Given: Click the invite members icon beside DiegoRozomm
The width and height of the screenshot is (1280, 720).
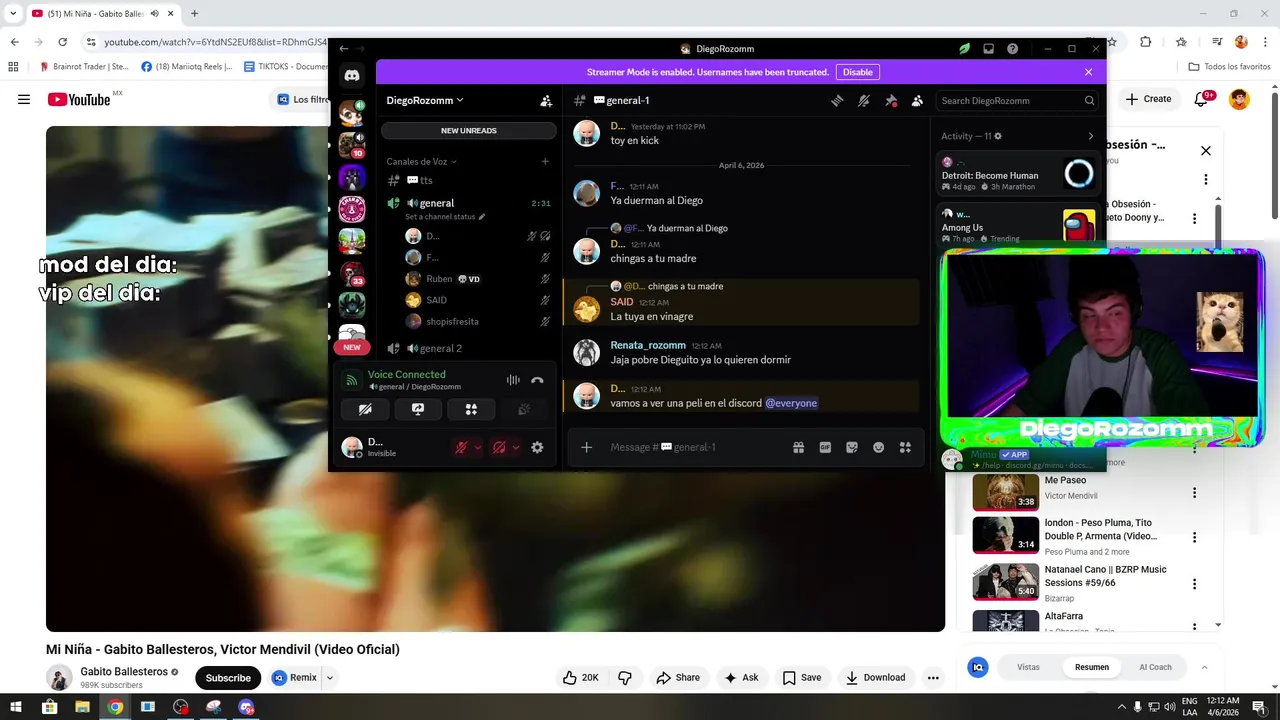Looking at the screenshot, I should coord(546,100).
